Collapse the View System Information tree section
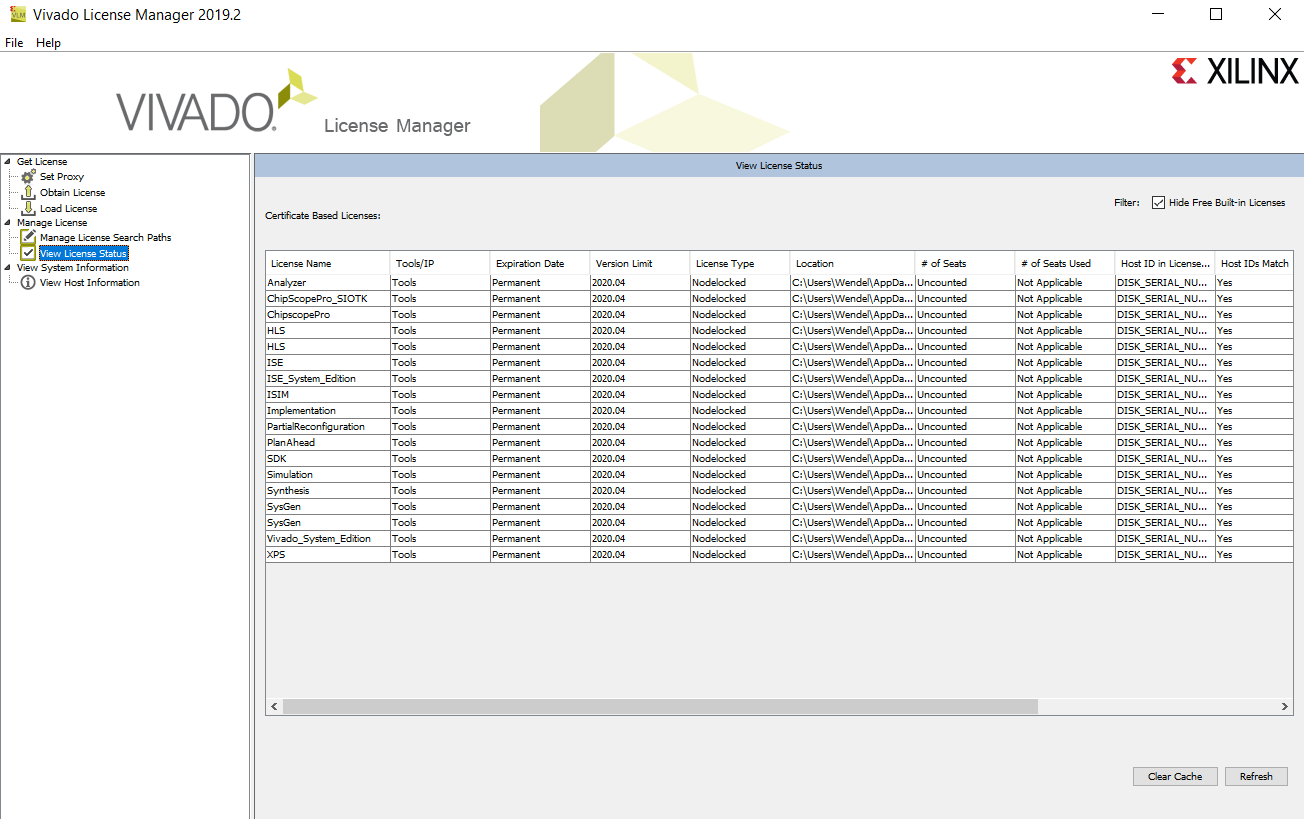The height and width of the screenshot is (819, 1304). pos(8,268)
